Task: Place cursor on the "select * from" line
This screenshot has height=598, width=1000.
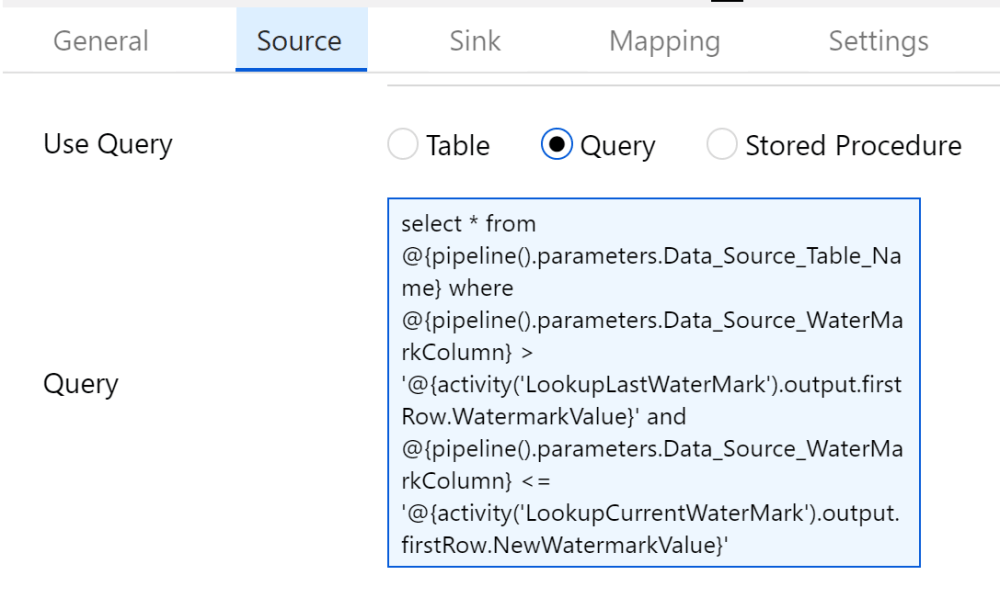Action: [468, 223]
